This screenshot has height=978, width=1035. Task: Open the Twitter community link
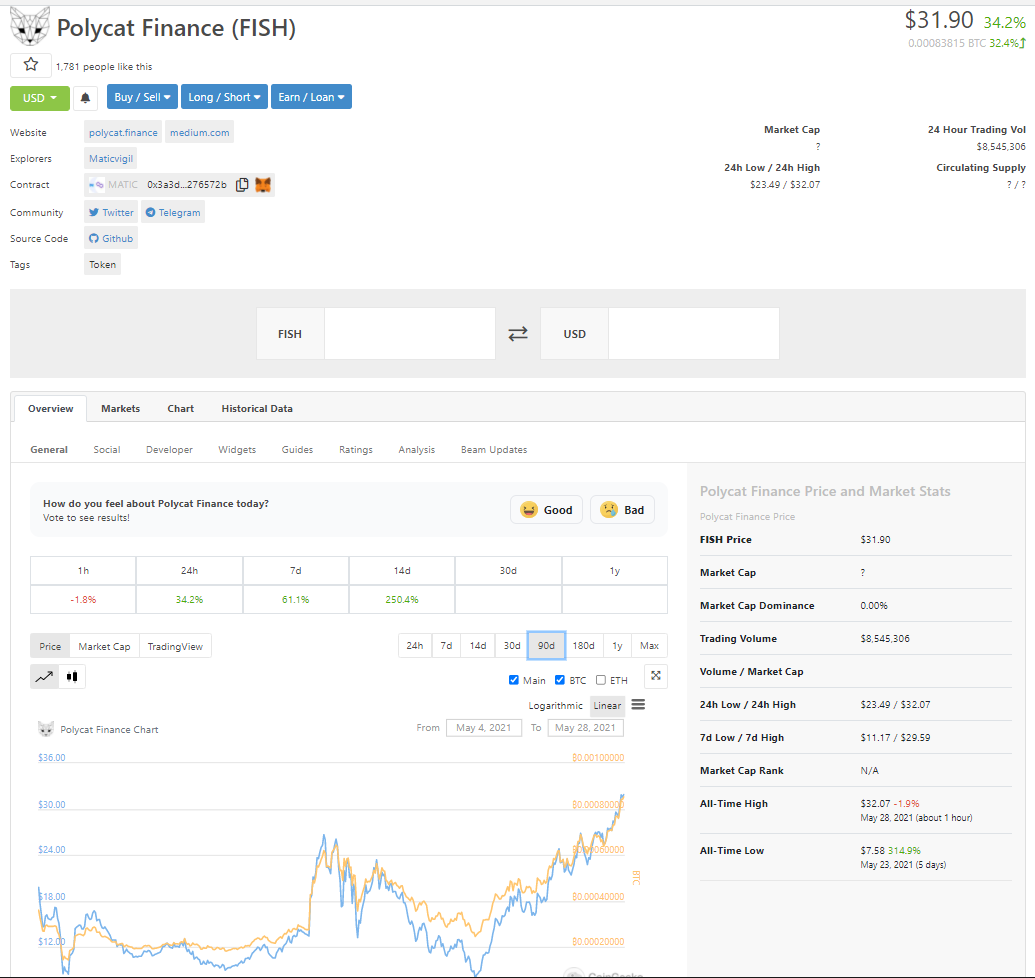[111, 212]
